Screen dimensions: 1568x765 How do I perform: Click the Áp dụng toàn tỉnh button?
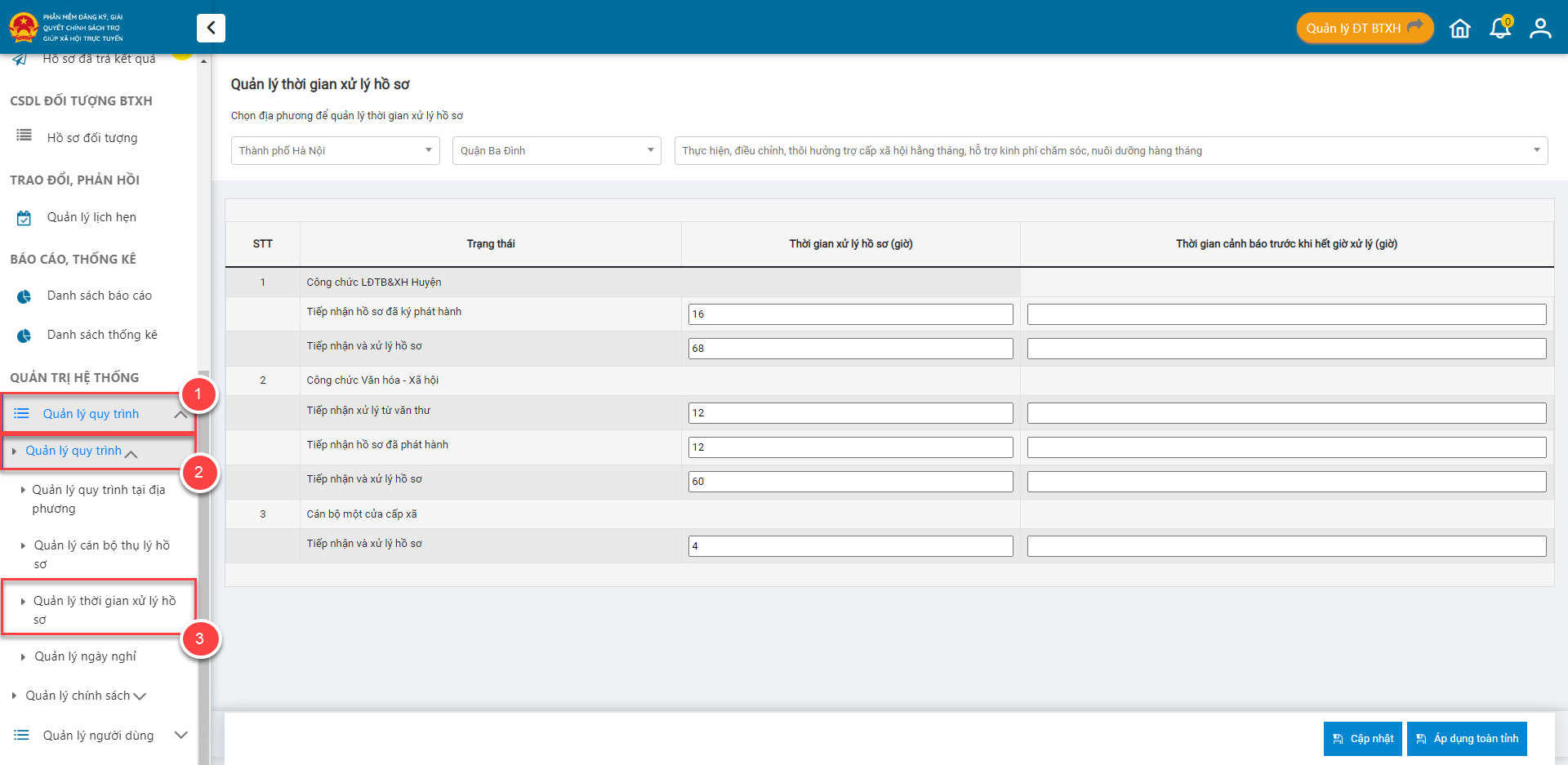pyautogui.click(x=1467, y=739)
